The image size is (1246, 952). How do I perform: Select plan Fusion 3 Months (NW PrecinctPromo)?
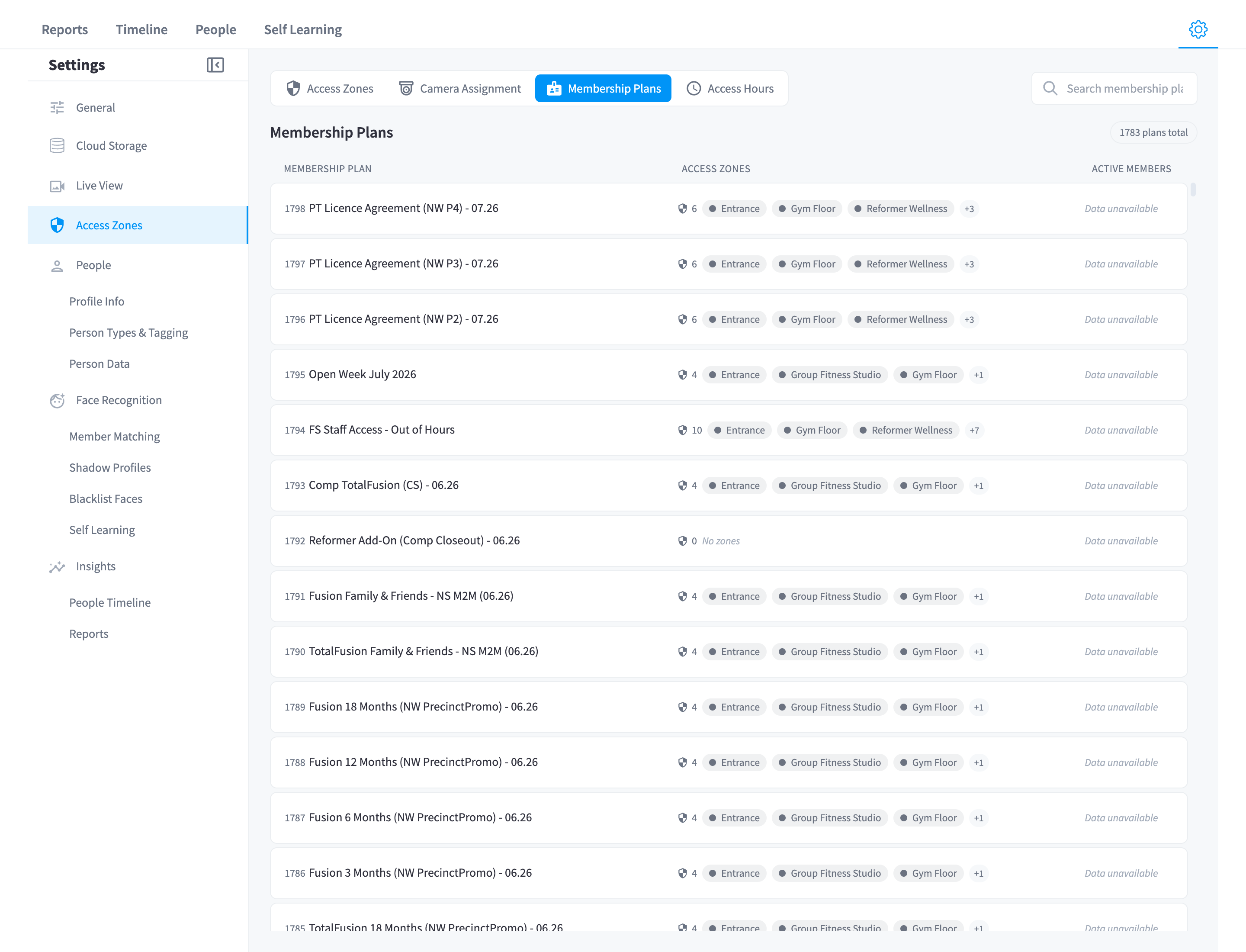click(x=729, y=873)
